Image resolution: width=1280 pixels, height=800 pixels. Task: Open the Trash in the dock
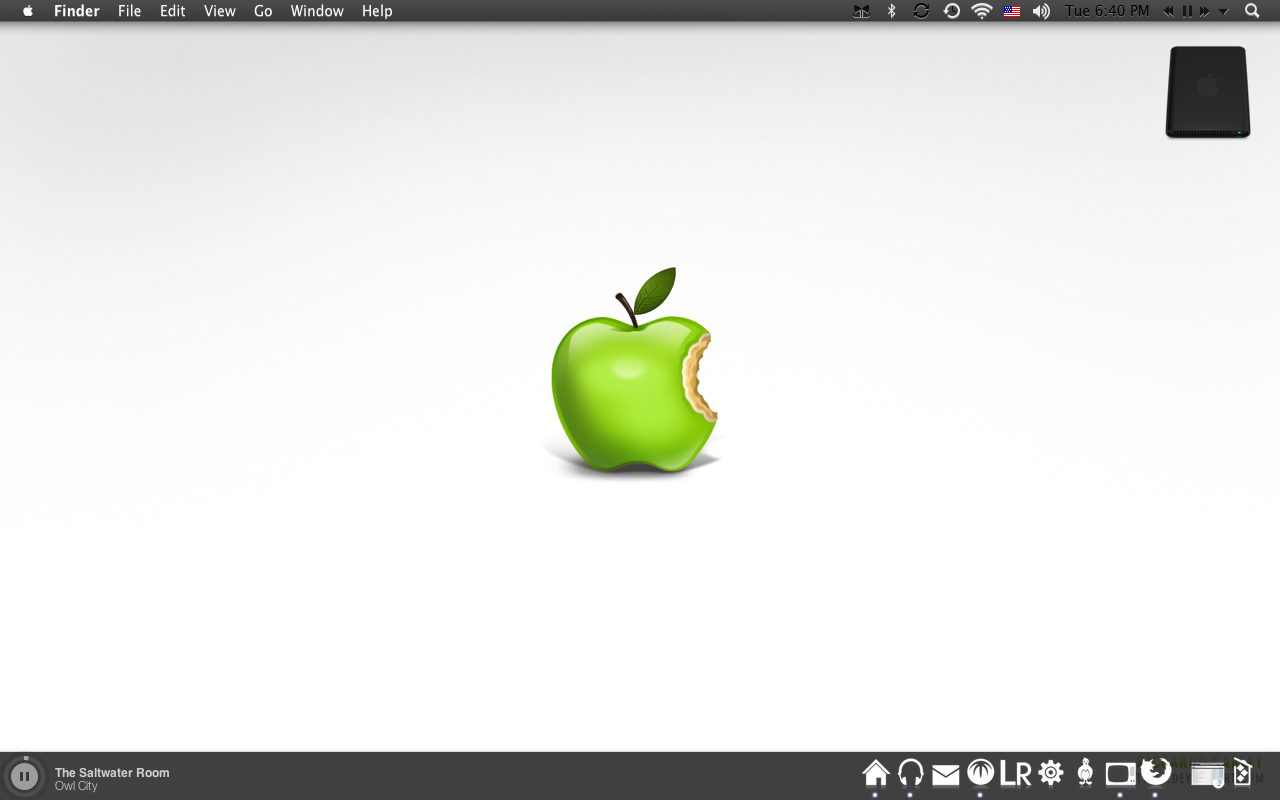1243,772
